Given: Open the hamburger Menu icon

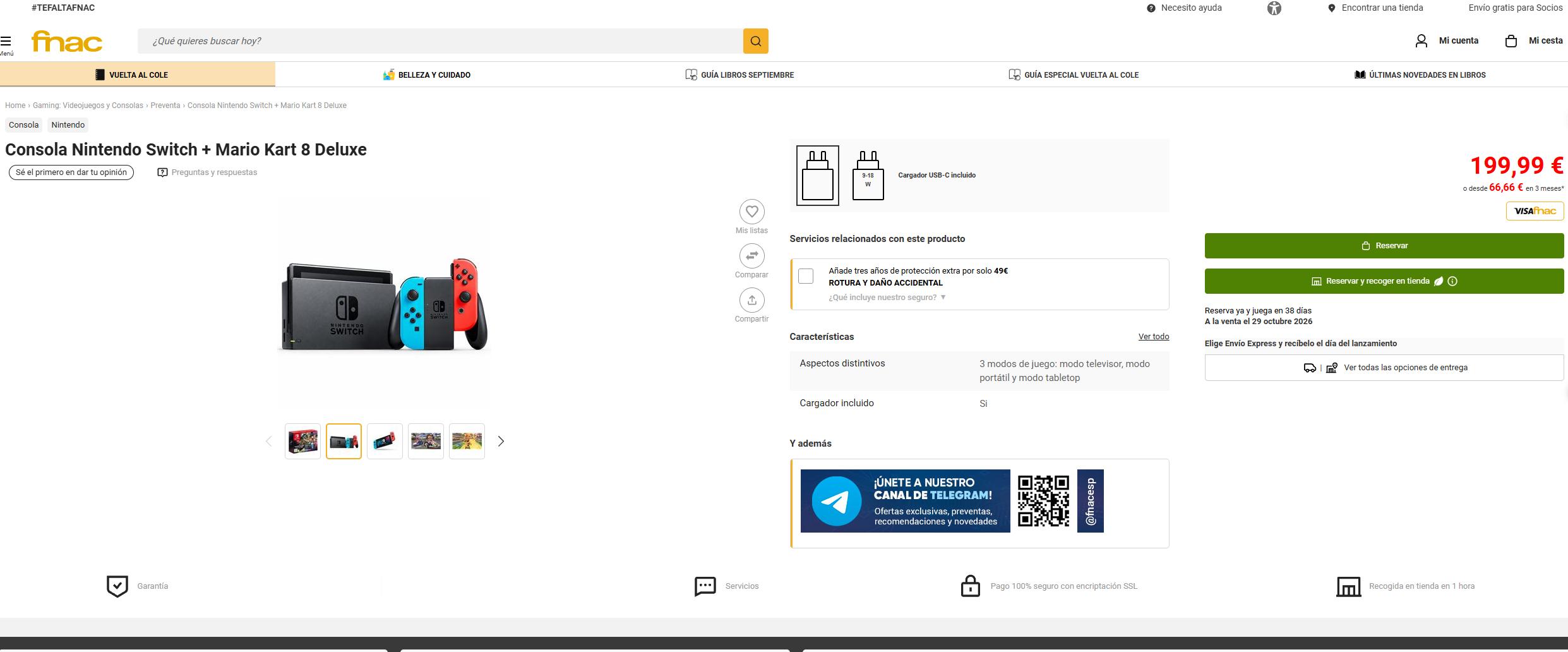Looking at the screenshot, I should click(x=6, y=42).
